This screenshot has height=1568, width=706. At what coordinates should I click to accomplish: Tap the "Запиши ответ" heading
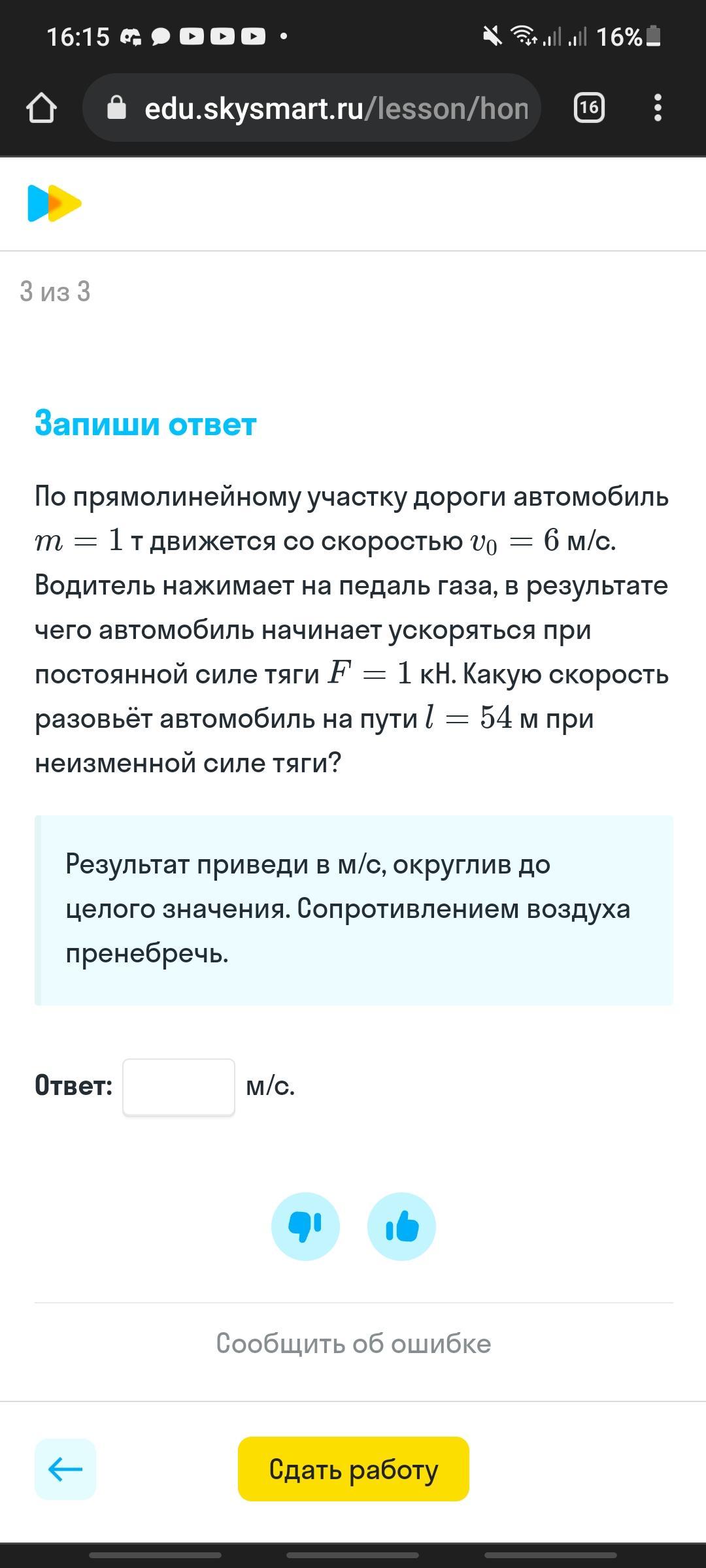coord(145,423)
